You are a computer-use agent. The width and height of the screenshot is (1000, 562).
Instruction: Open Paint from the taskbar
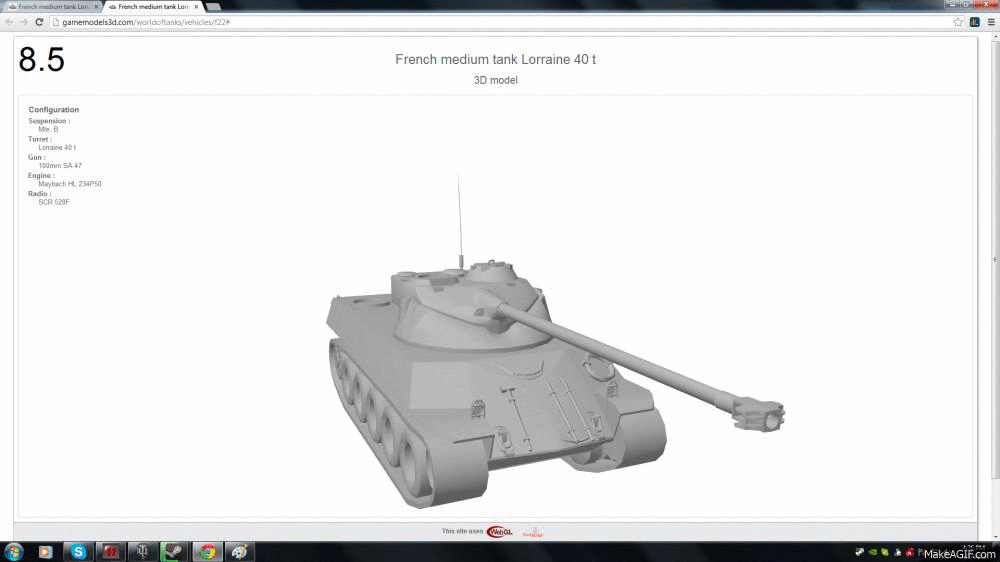click(239, 552)
